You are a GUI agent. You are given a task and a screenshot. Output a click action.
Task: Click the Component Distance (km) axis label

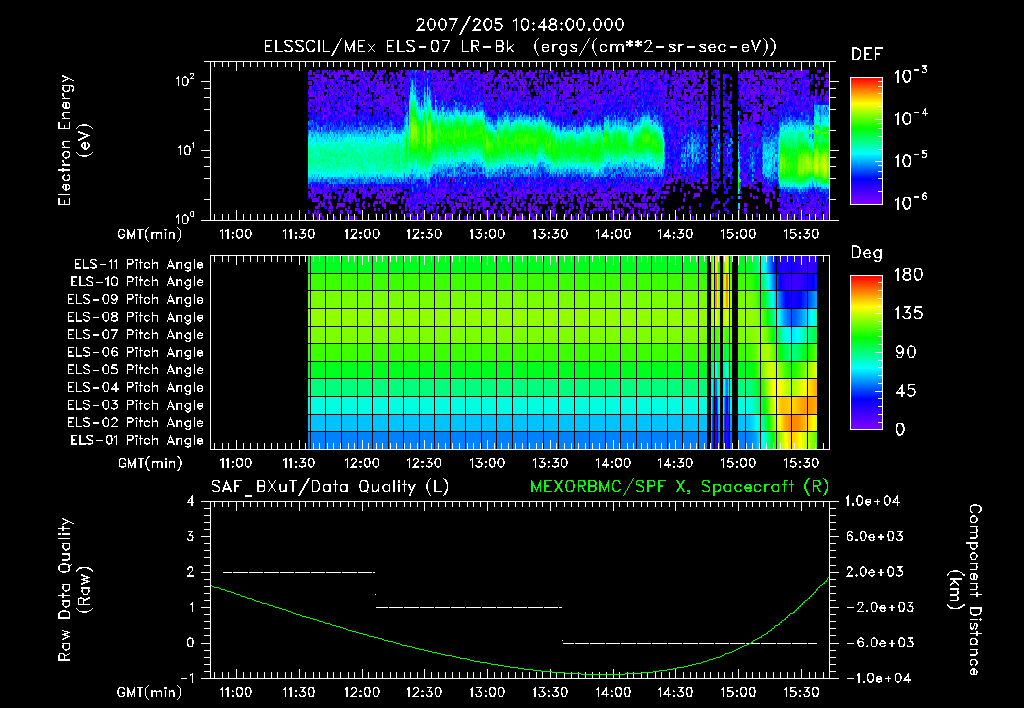pos(965,590)
